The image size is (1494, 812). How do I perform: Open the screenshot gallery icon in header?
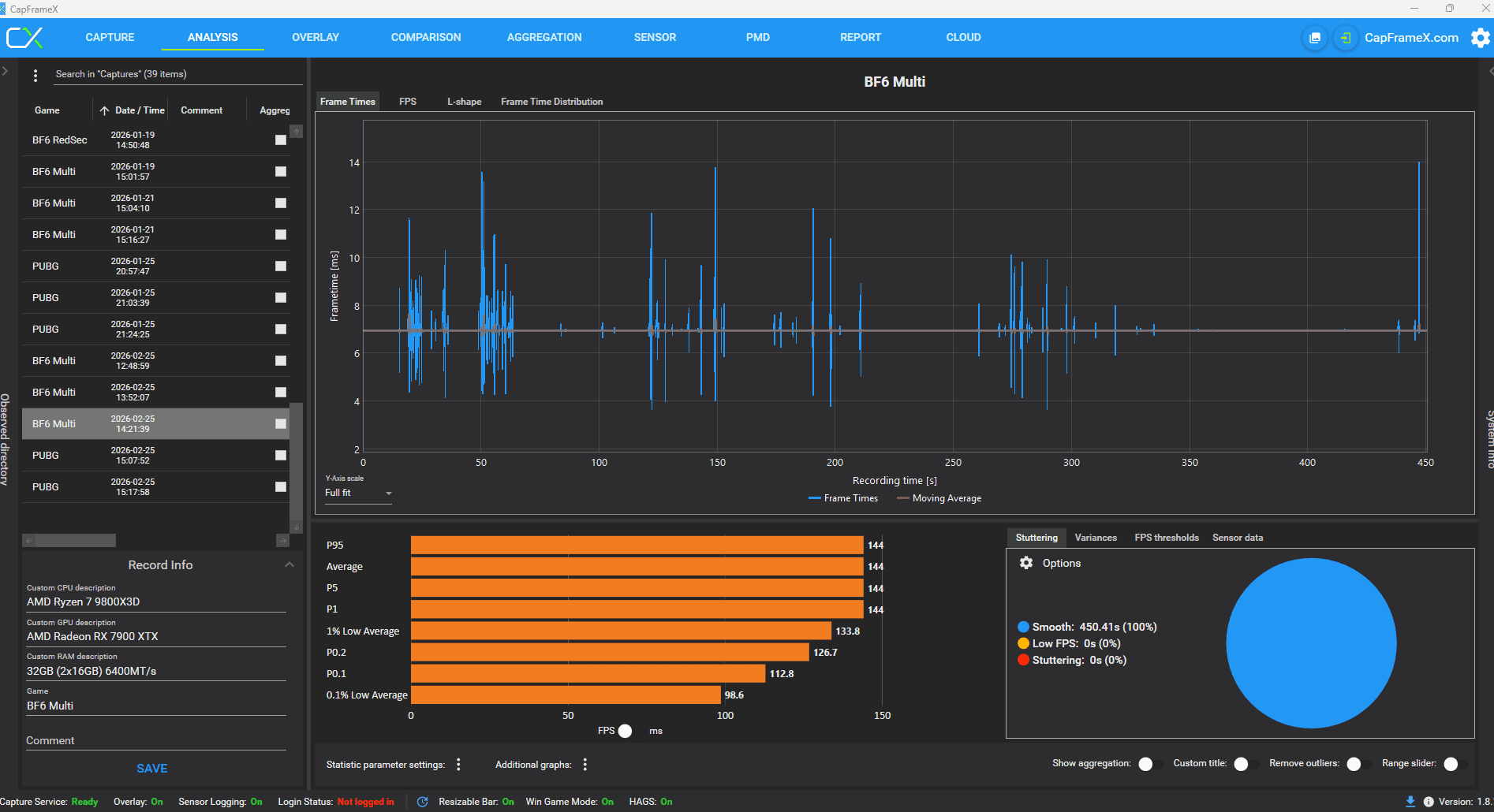(1315, 38)
